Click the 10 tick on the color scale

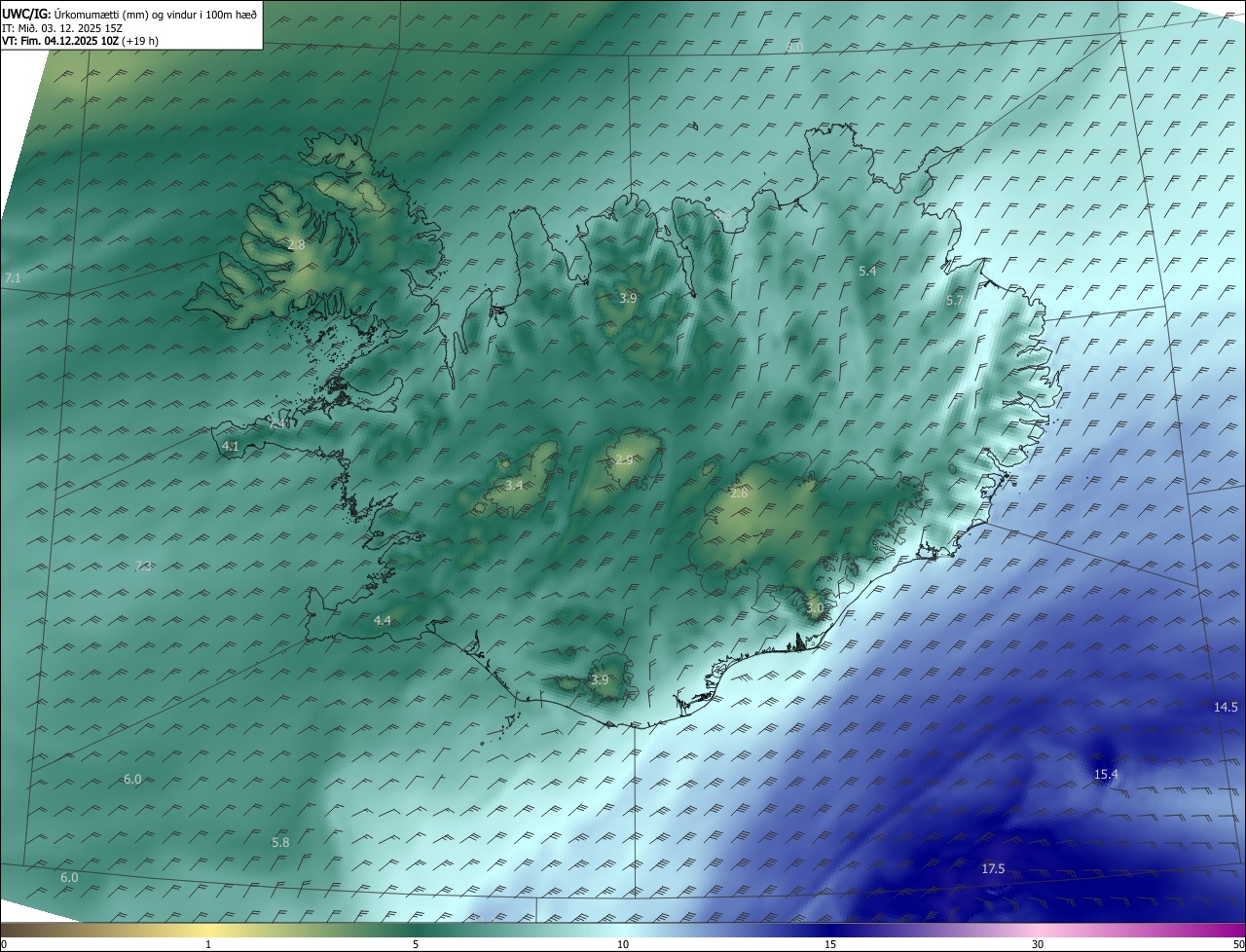pyautogui.click(x=623, y=944)
